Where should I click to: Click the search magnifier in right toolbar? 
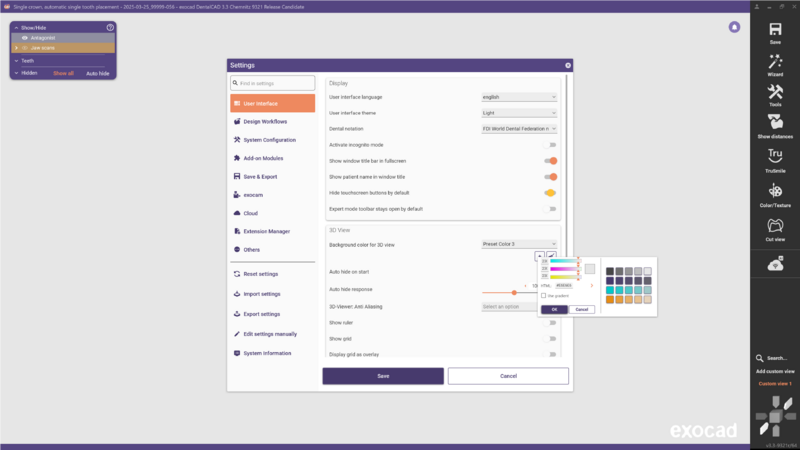point(760,358)
